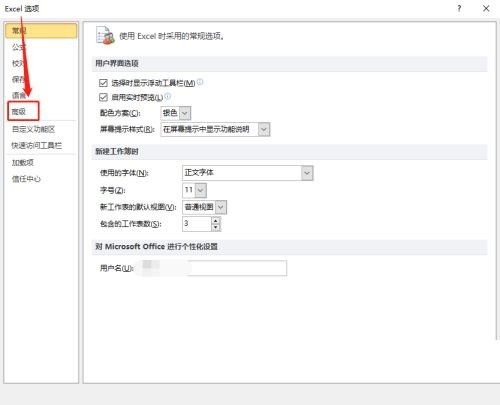Open the 公式 category
500x405 pixels.
pyautogui.click(x=19, y=47)
